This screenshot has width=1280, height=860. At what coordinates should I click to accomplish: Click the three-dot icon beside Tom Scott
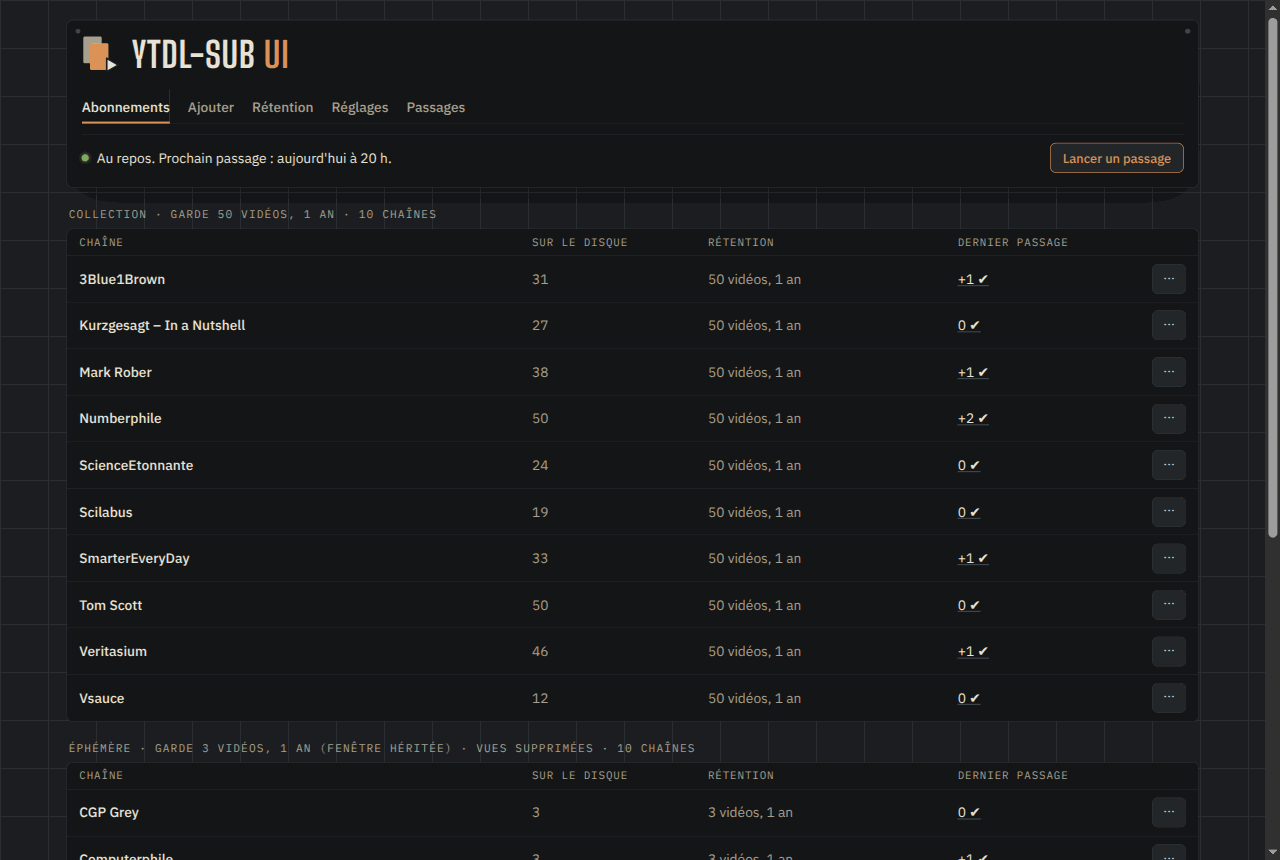[1169, 605]
